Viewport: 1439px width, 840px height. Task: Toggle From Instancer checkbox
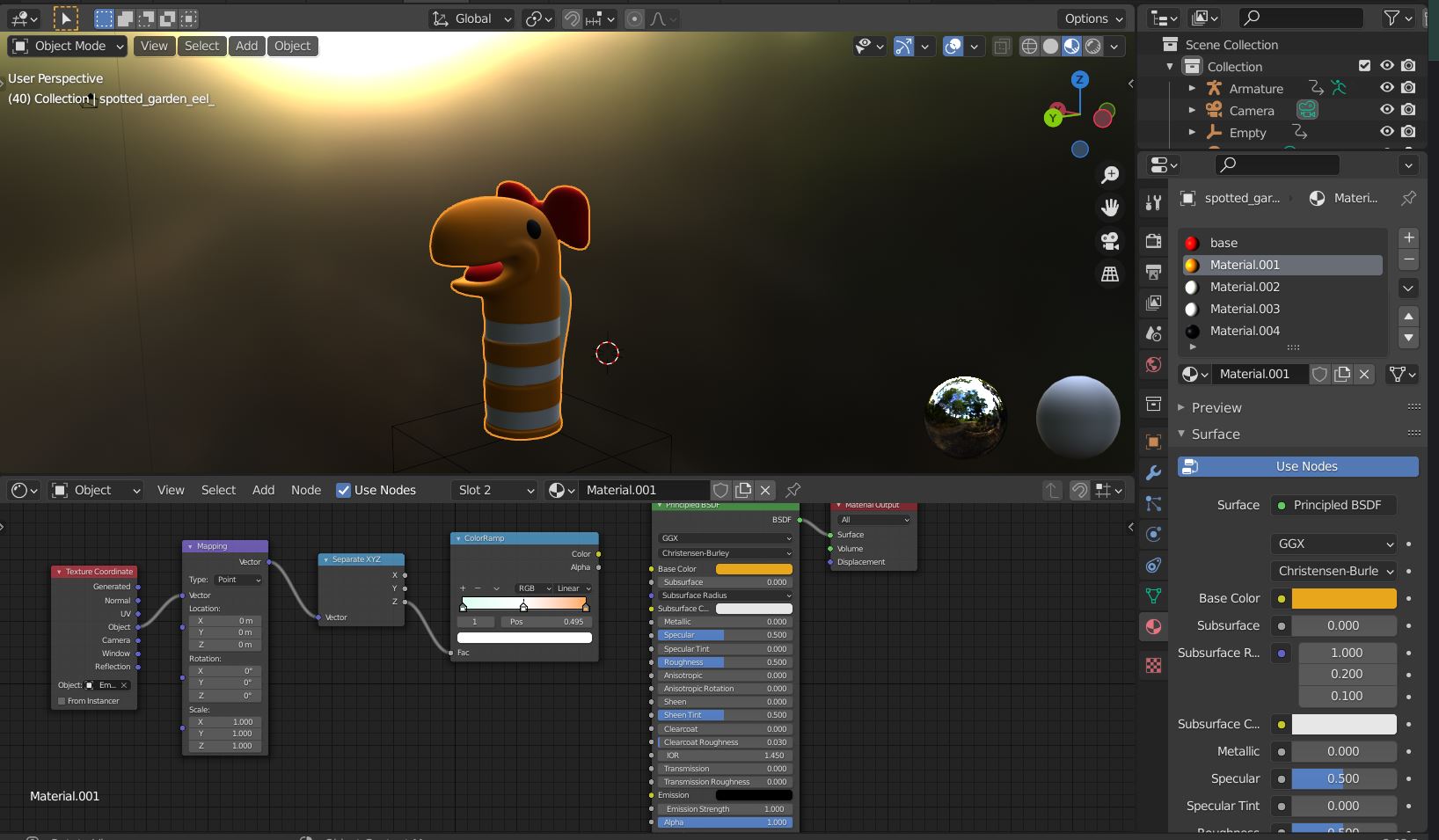(x=62, y=701)
